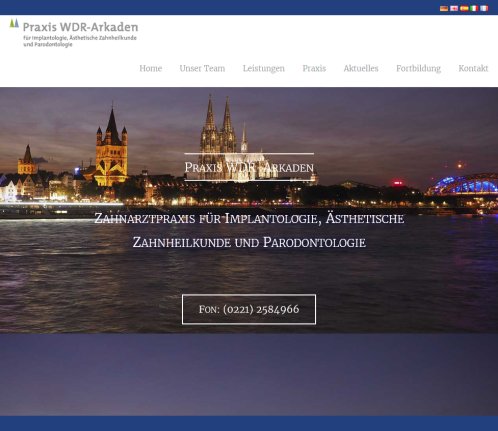Image resolution: width=498 pixels, height=431 pixels.
Task: Click the Zahnarztpraxis für Implantologie headline
Action: click(249, 219)
